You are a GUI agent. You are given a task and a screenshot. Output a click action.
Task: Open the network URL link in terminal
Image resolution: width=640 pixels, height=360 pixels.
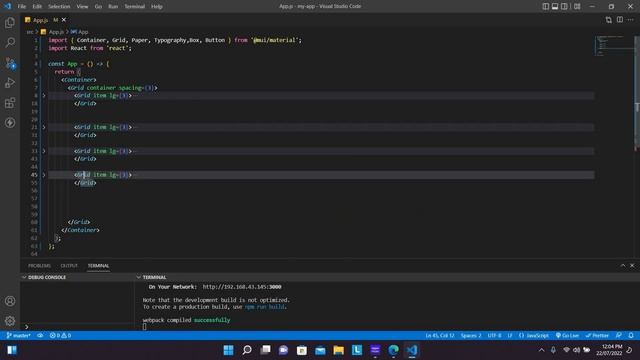(242, 287)
